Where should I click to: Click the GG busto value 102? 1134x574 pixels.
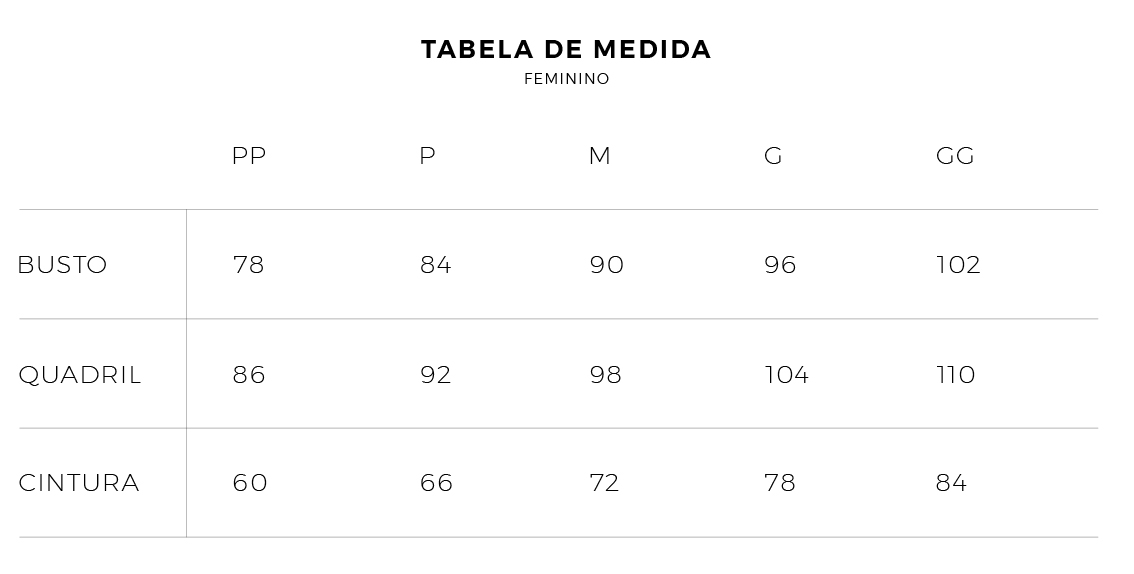[x=958, y=265]
